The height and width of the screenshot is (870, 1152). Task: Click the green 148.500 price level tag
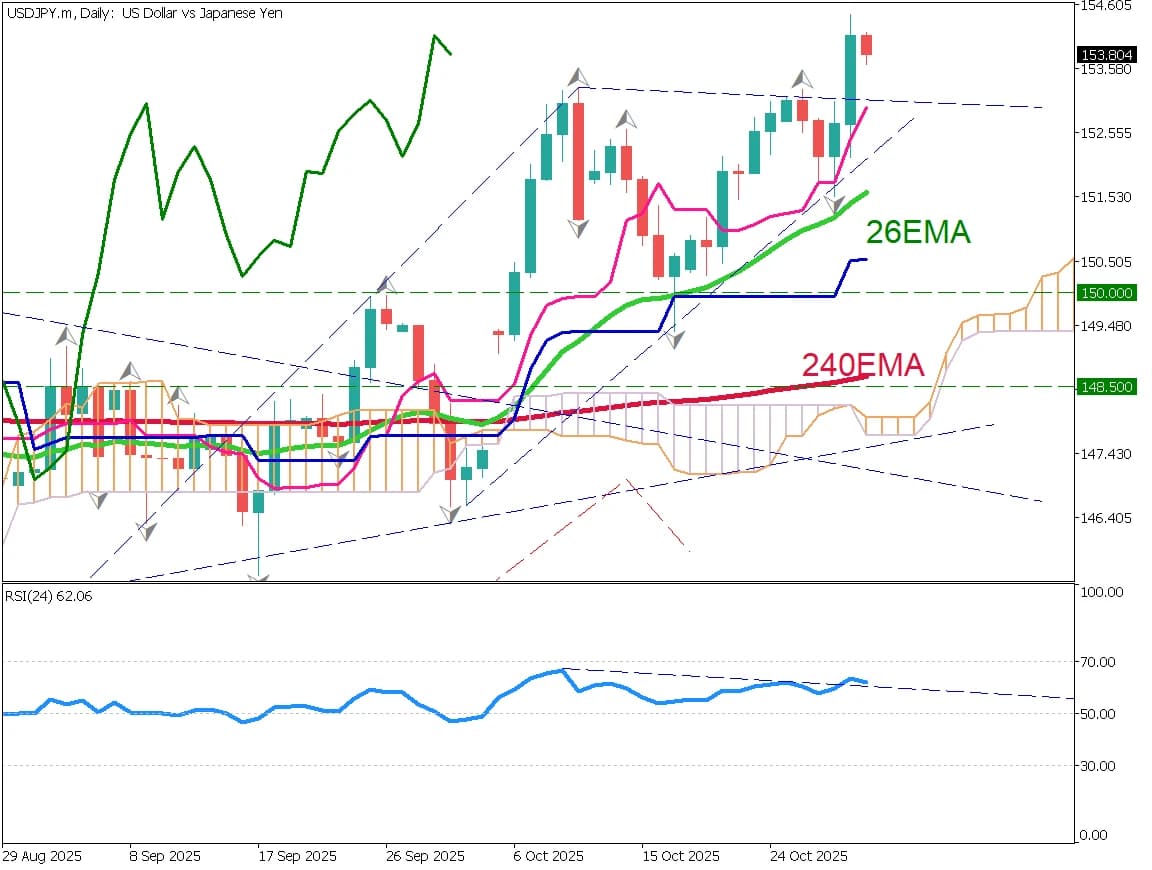click(1105, 386)
